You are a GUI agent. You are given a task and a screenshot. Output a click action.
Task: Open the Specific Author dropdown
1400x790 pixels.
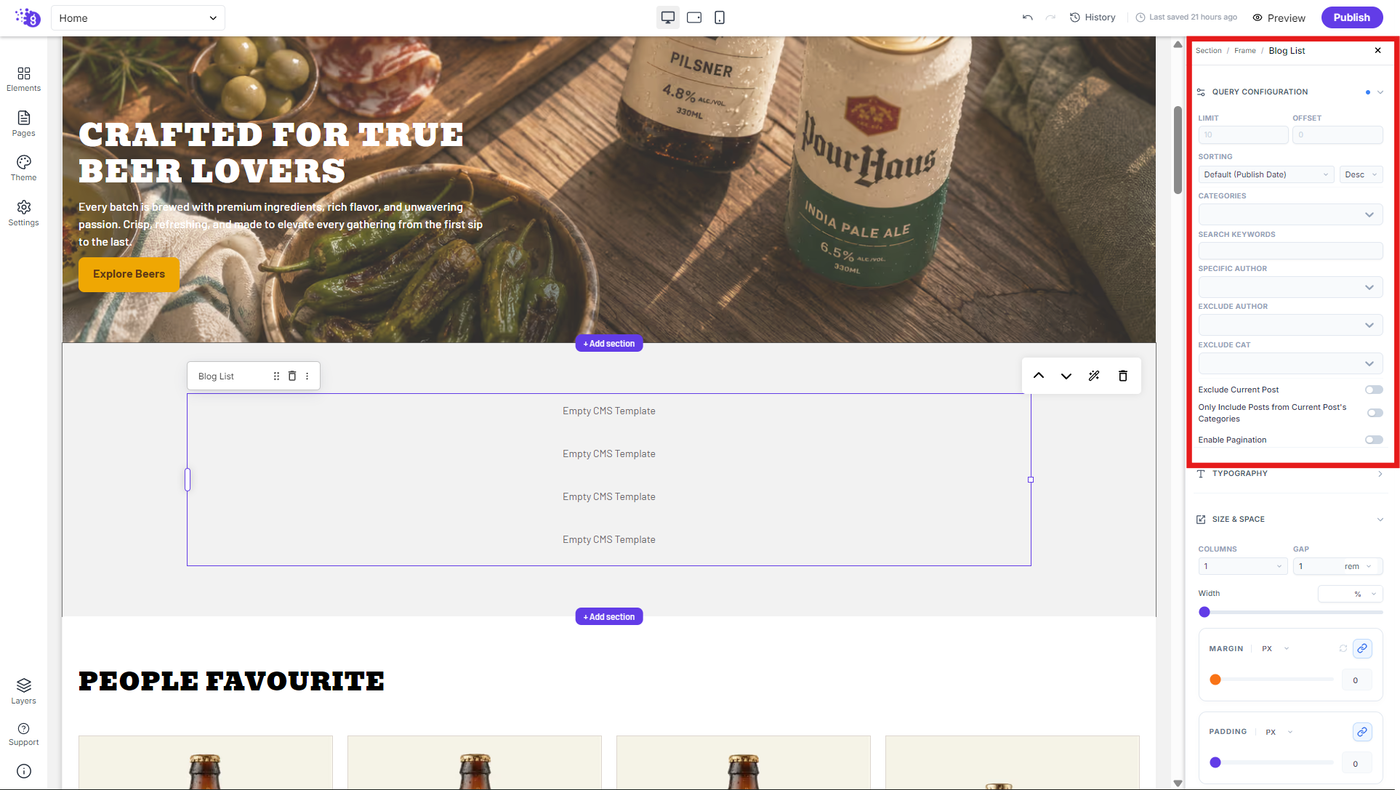(1290, 287)
